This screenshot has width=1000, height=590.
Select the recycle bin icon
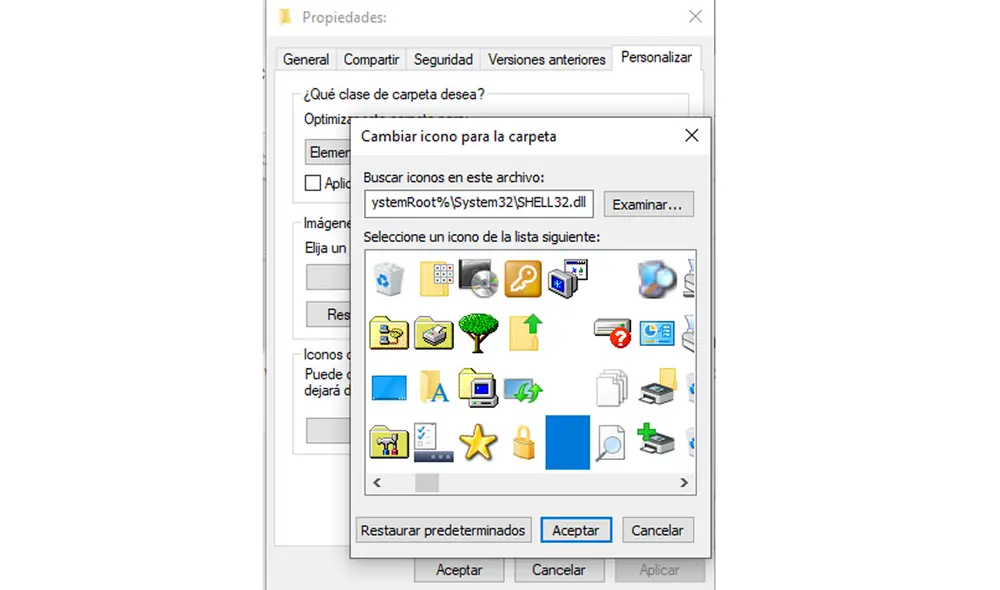click(387, 279)
